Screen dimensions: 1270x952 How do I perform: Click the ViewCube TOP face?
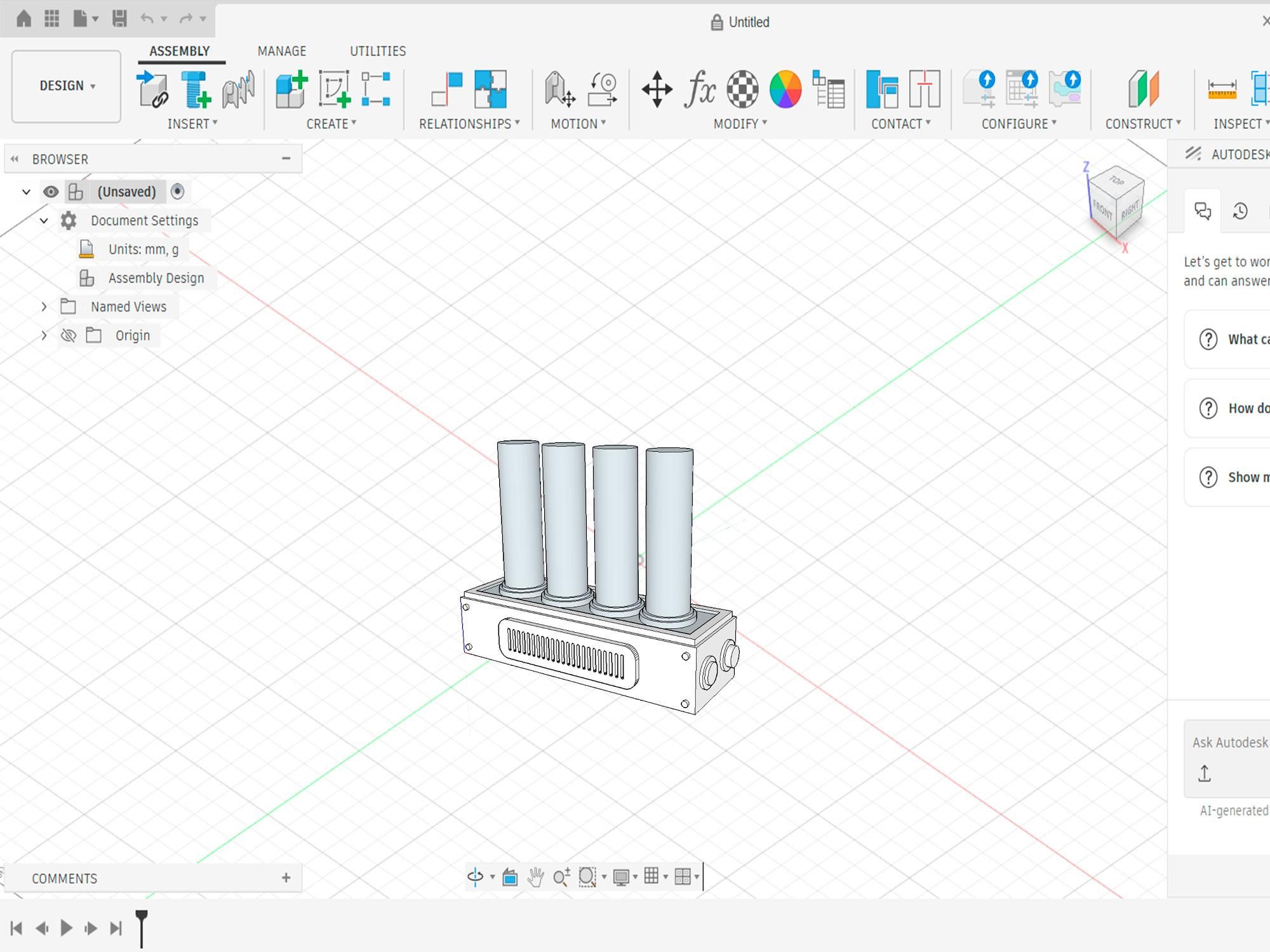tap(1117, 180)
